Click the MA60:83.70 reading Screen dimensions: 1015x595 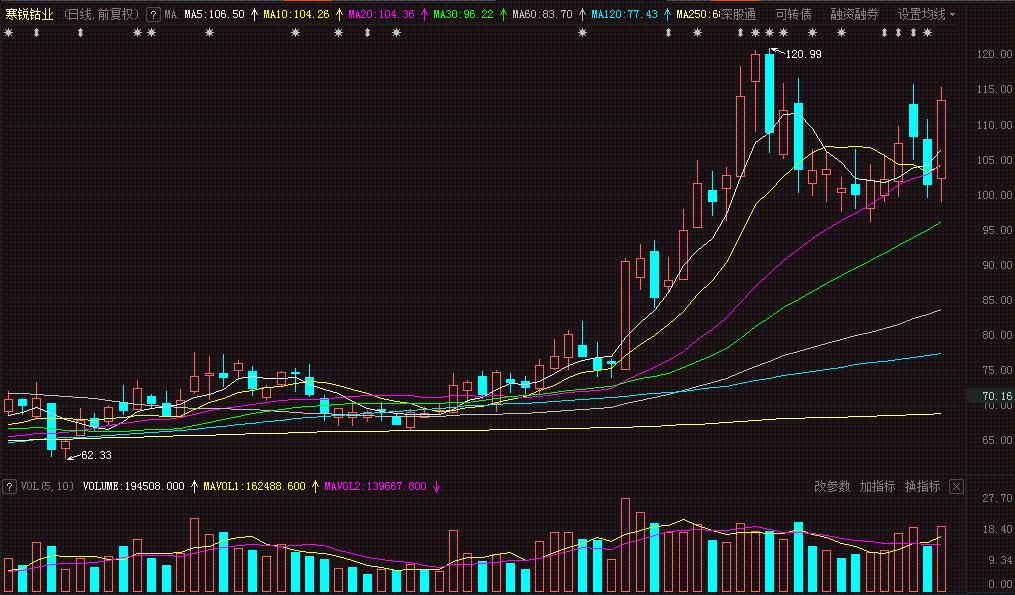(x=542, y=14)
